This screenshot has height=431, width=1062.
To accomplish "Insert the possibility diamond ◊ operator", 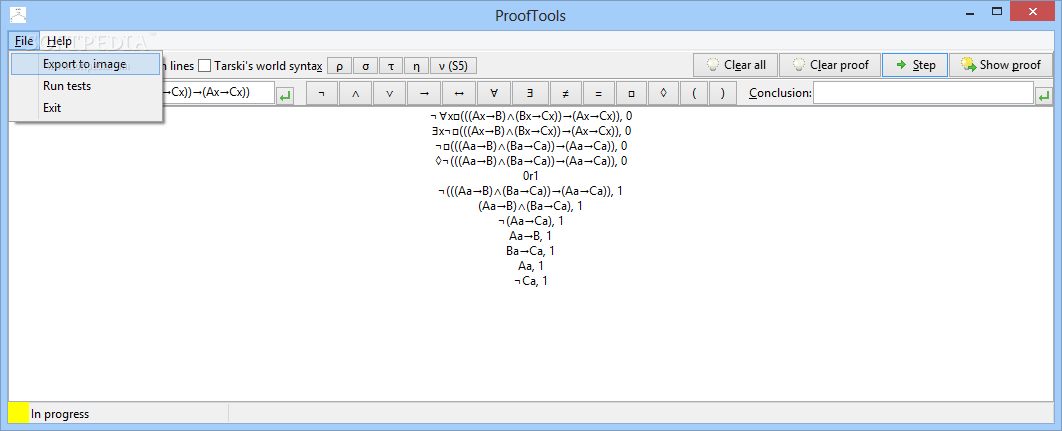I will tap(663, 94).
